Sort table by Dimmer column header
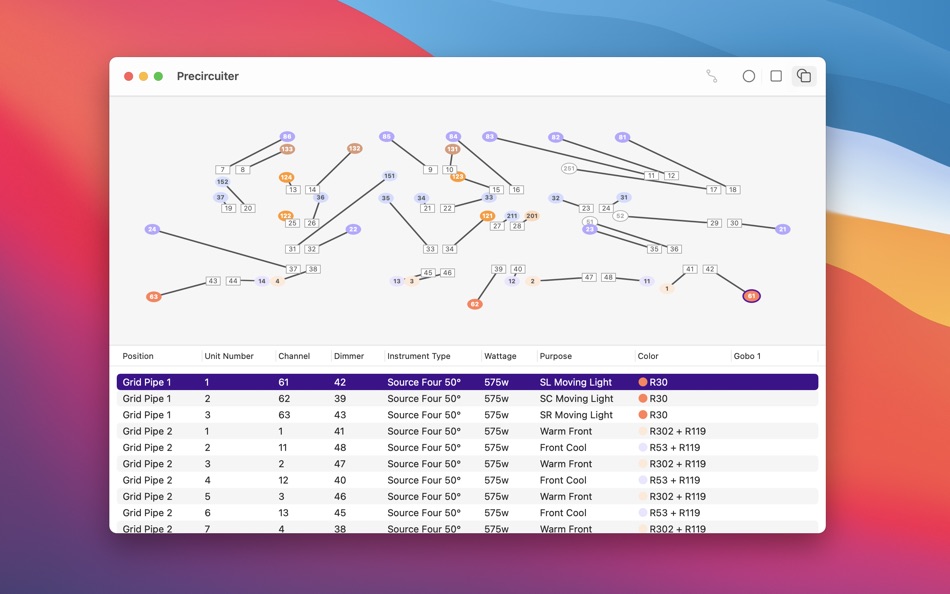The width and height of the screenshot is (950, 594). coord(349,356)
